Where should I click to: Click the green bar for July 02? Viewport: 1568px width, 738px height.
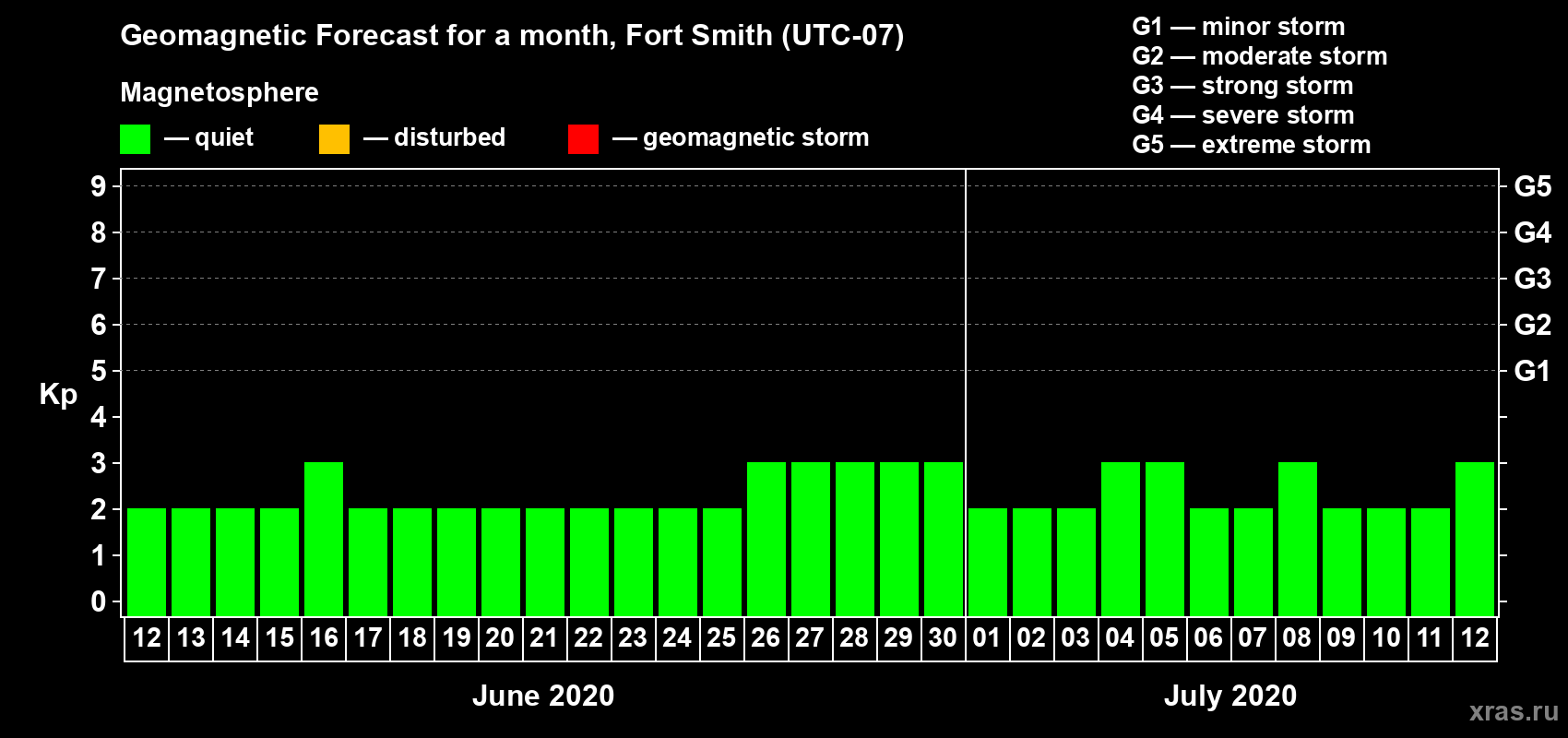point(1032,562)
